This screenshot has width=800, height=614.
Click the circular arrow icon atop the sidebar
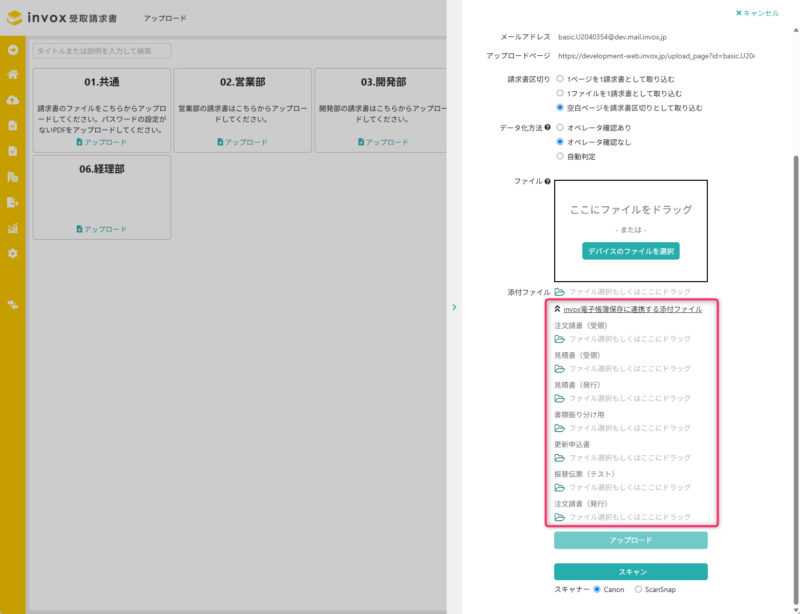click(x=15, y=49)
